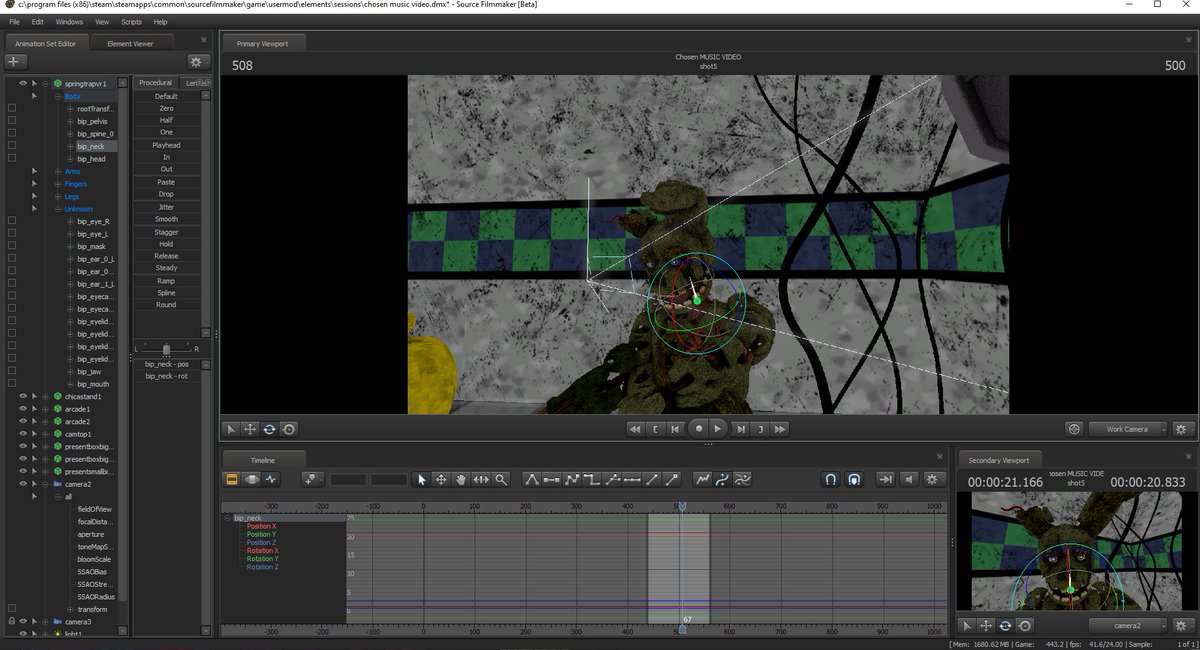Open the Scripts menu

click(131, 21)
